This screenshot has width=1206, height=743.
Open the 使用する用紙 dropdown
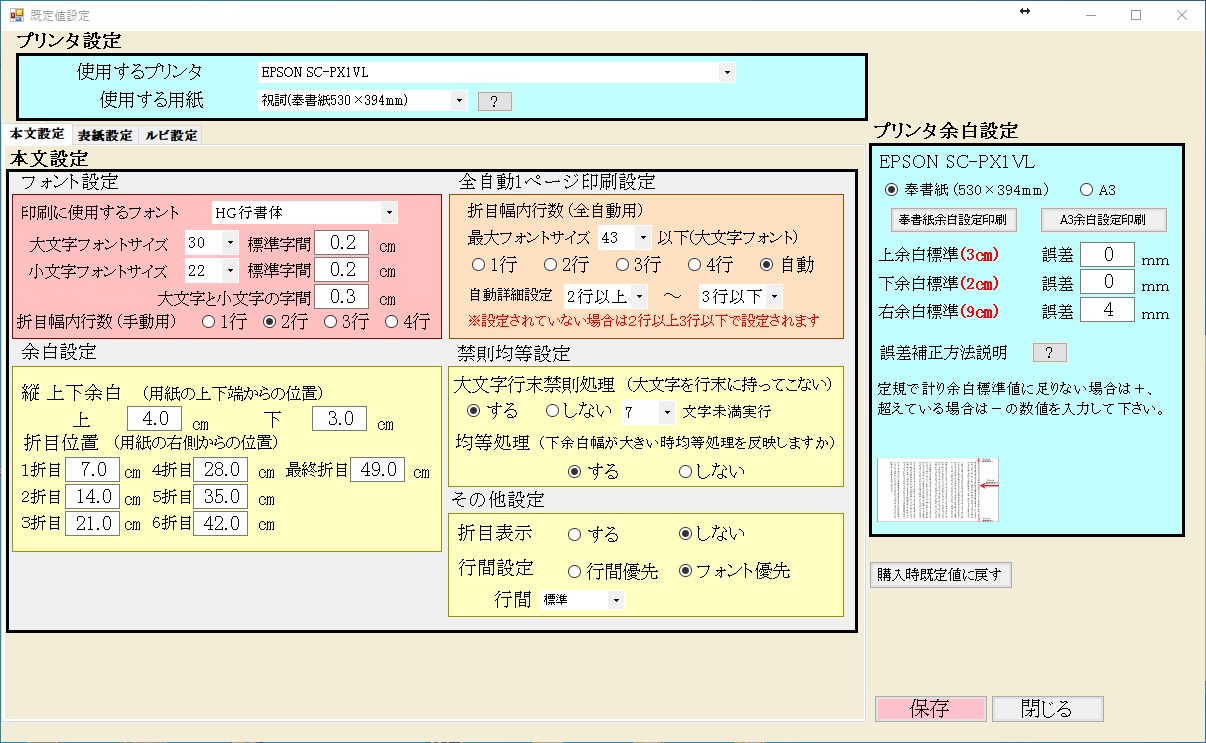point(459,100)
